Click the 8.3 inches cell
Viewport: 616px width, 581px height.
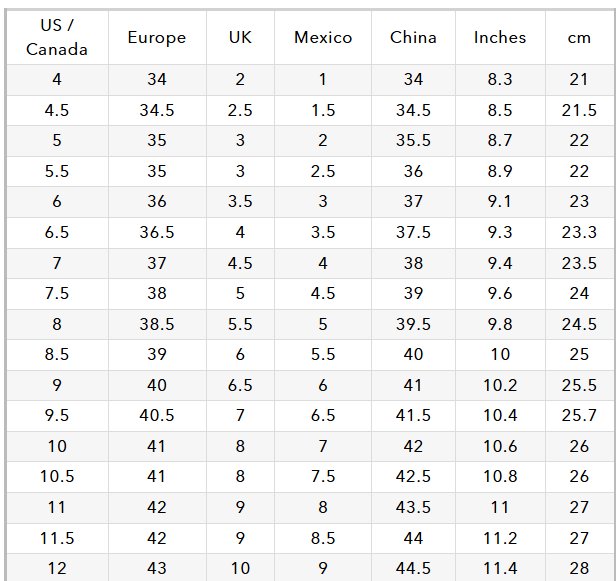(x=500, y=80)
